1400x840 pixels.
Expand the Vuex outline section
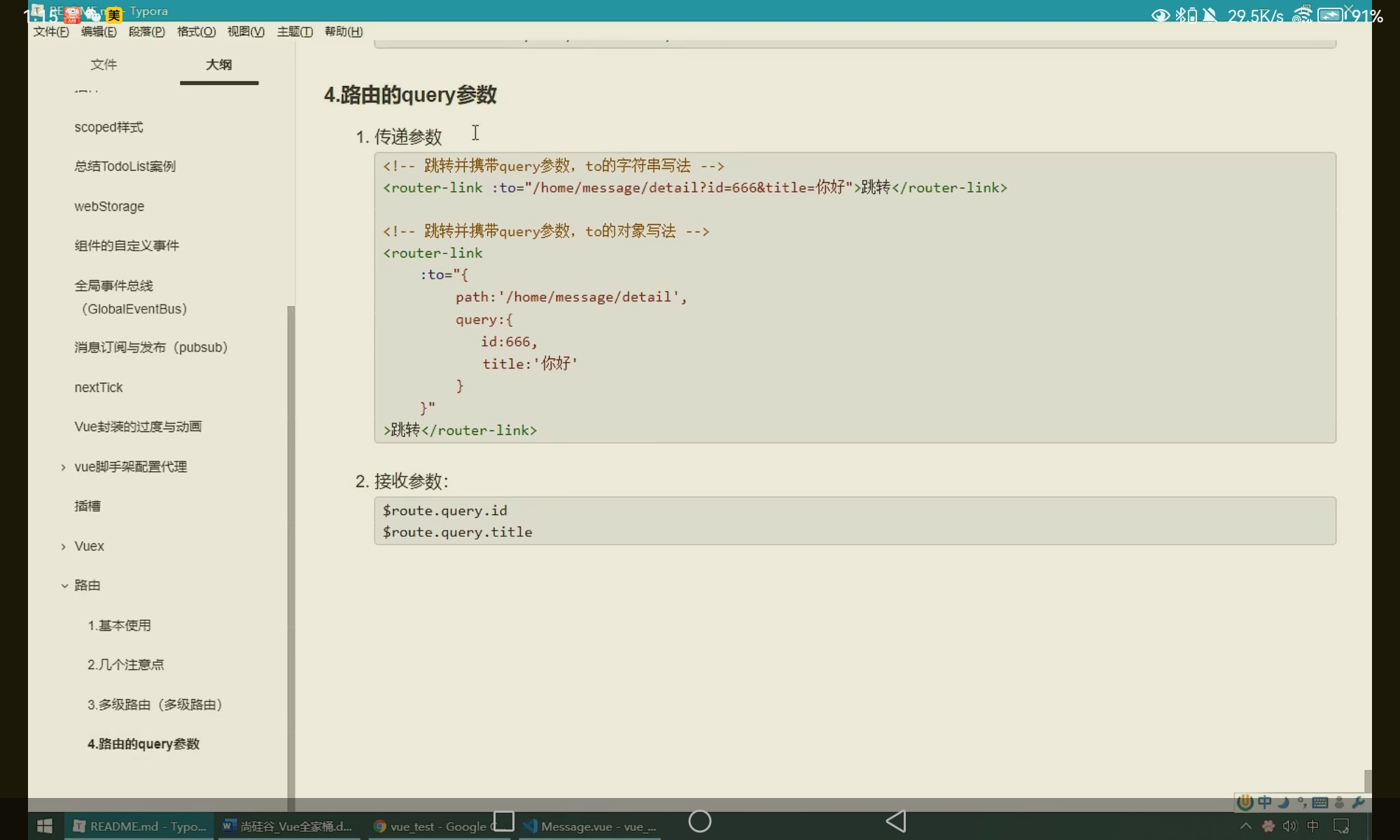tap(64, 546)
